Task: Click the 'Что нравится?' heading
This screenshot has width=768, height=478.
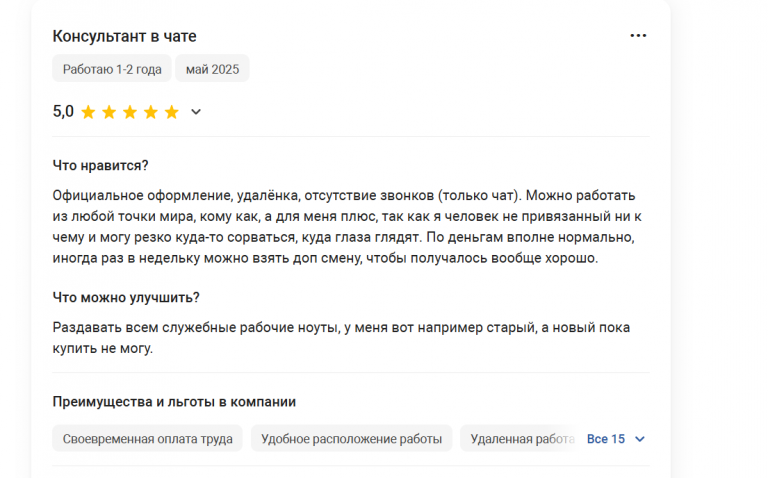Action: pyautogui.click(x=100, y=166)
